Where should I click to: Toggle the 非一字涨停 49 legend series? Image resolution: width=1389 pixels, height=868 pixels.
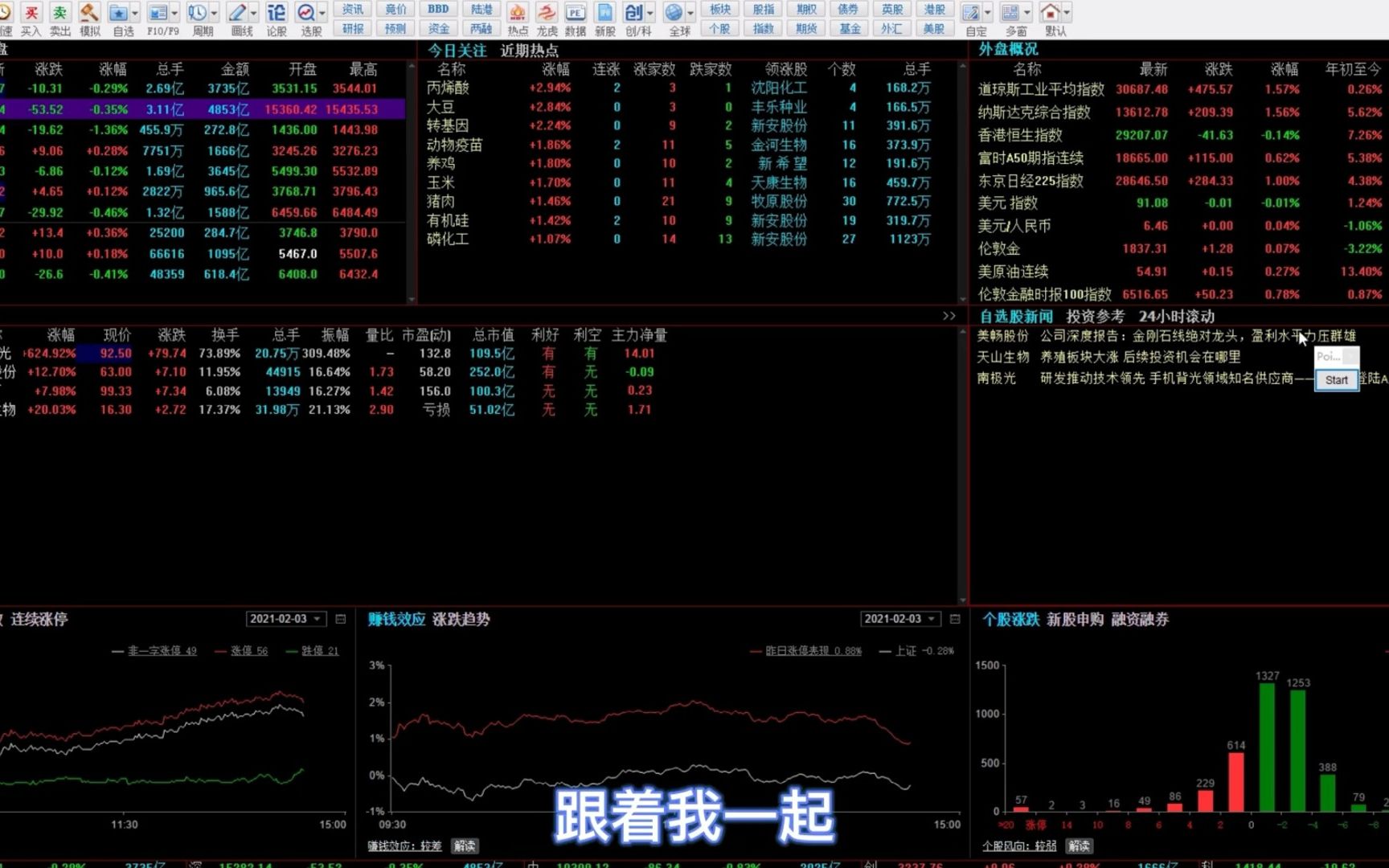[154, 651]
